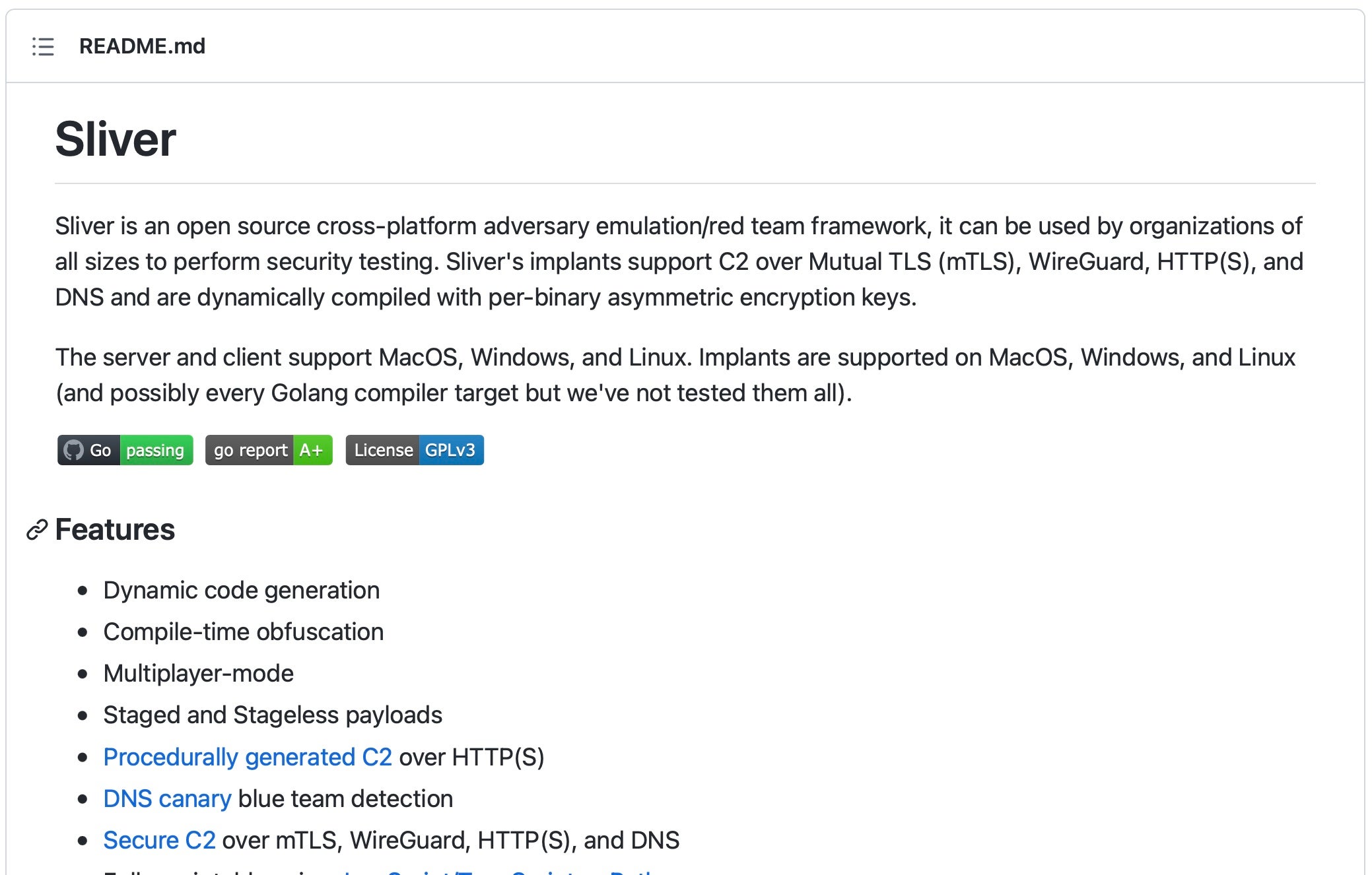Click the green A+ grade badge
Screen dimensions: 1372x875
coord(312,450)
